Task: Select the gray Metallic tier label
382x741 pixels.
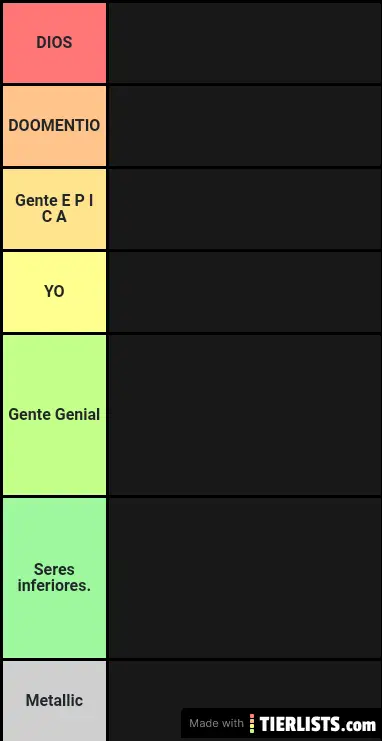Action: (54, 701)
